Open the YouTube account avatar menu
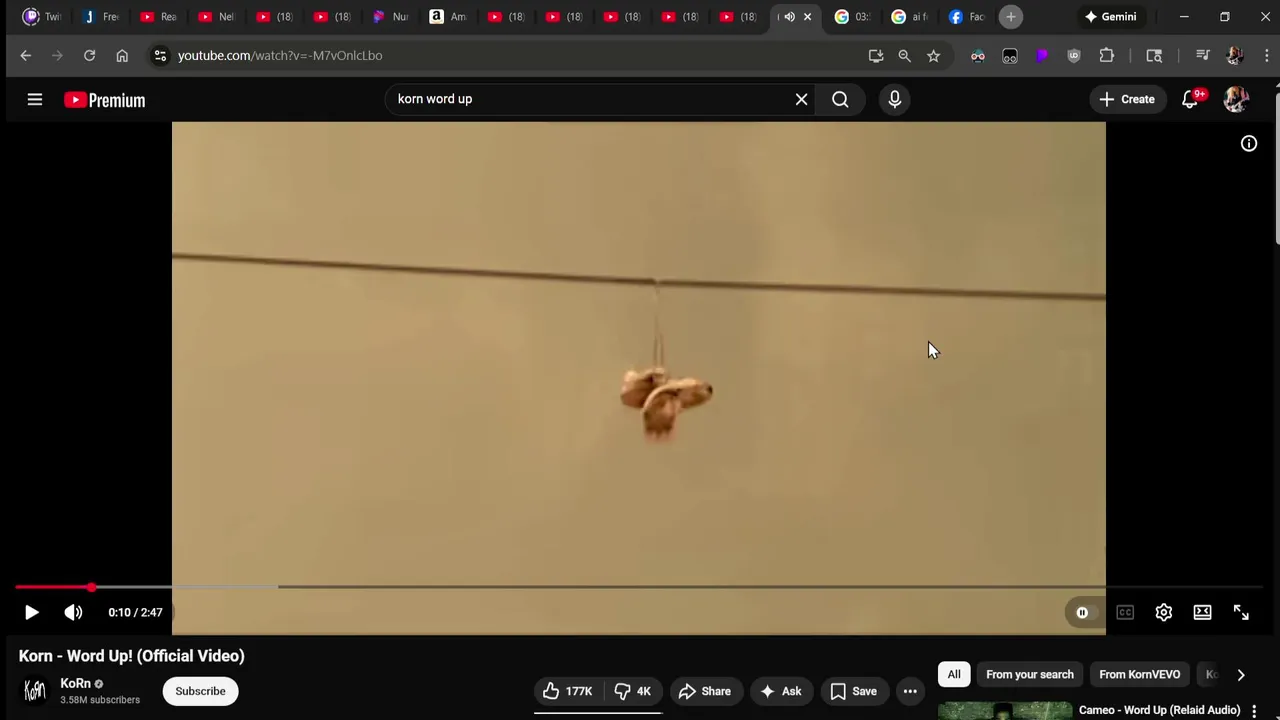The width and height of the screenshot is (1280, 720). tap(1236, 99)
